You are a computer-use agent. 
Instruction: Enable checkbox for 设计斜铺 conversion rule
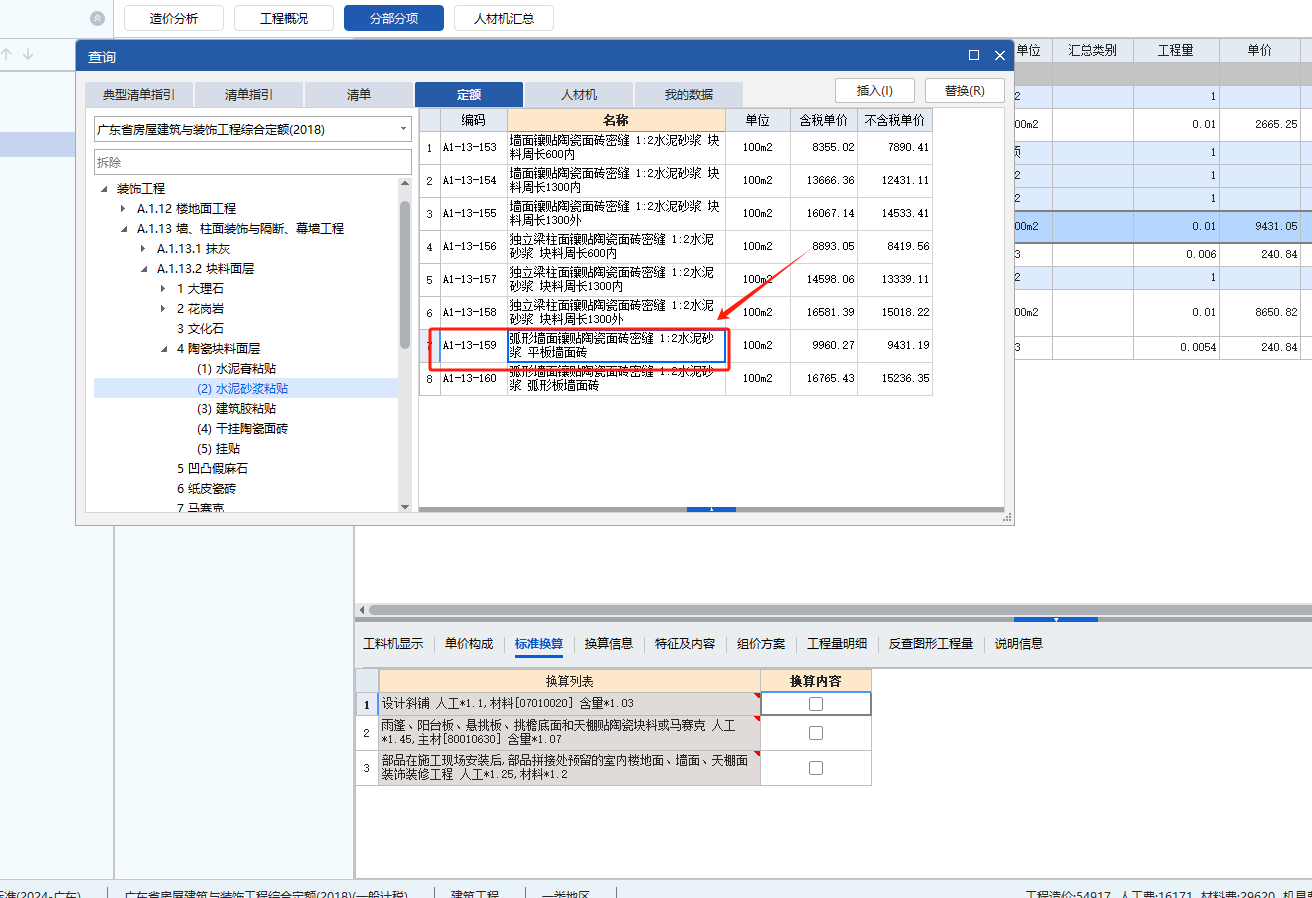pos(815,703)
